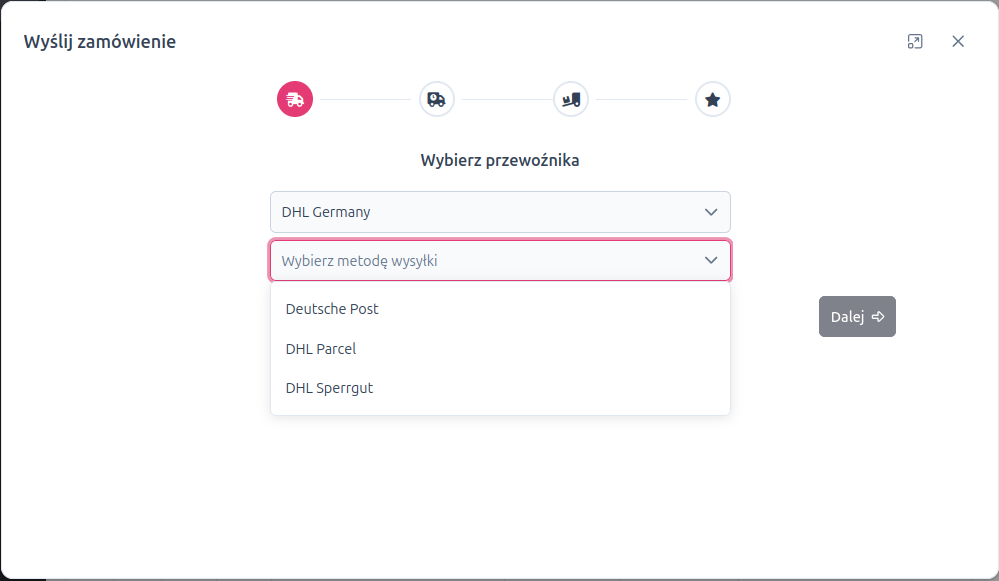Jump to the star final step
This screenshot has width=999, height=581.
point(712,99)
